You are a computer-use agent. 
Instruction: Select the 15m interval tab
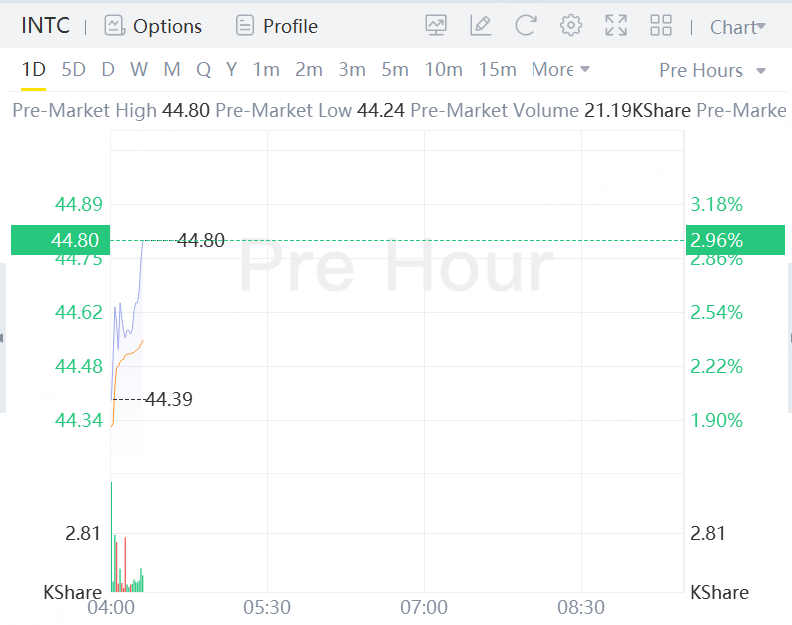coord(497,70)
